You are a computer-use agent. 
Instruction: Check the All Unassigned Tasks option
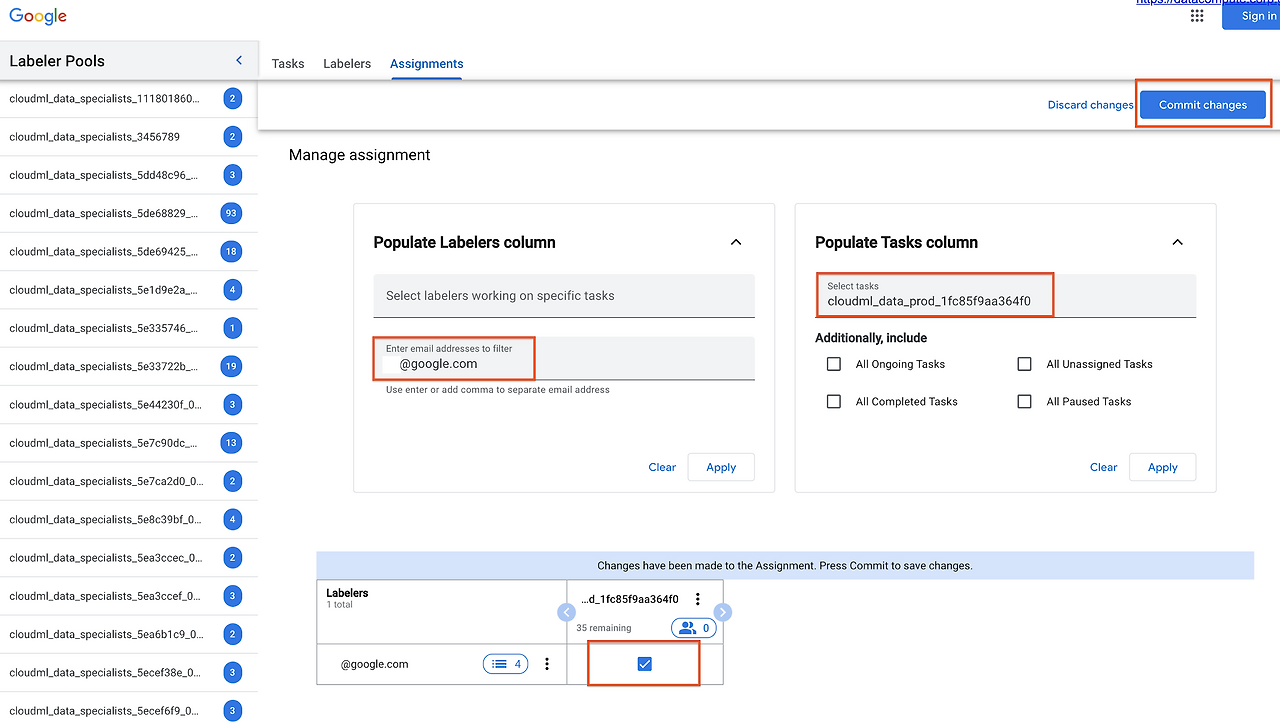[x=1024, y=364]
